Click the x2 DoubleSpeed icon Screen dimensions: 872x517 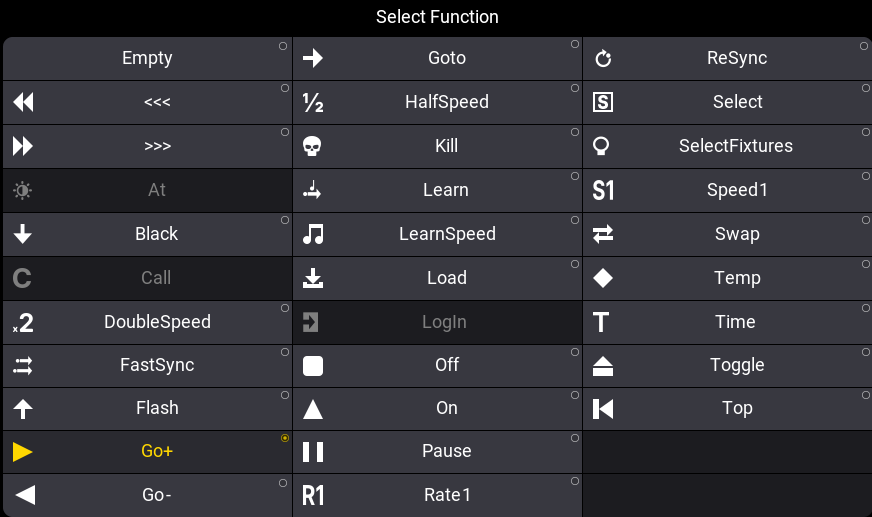pyautogui.click(x=23, y=322)
